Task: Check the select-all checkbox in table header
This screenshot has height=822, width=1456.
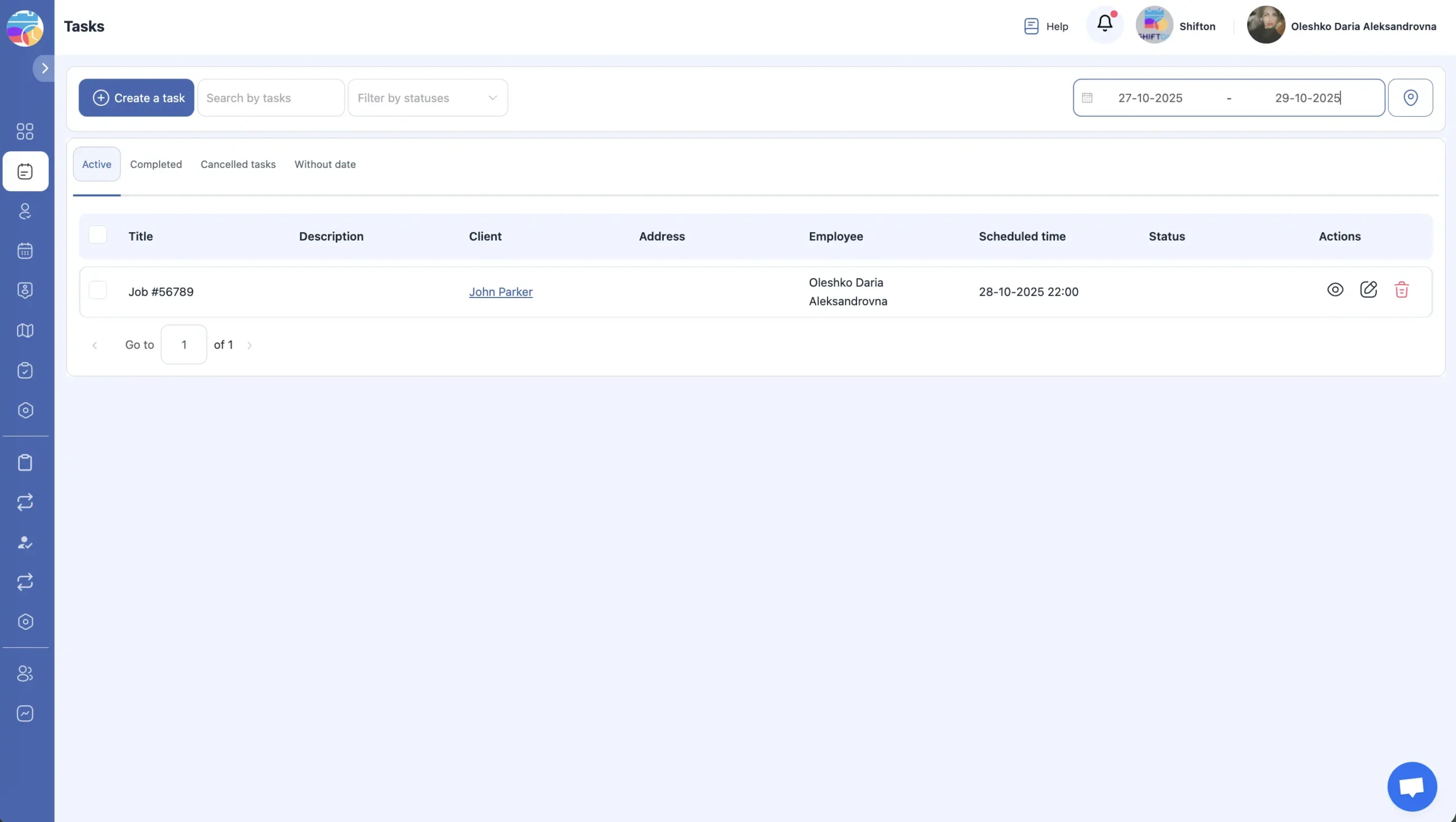Action: (98, 235)
